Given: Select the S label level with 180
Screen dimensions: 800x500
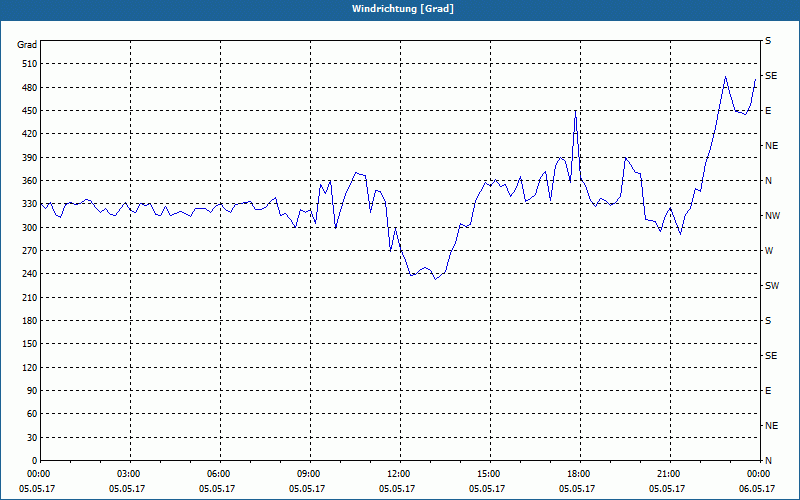Looking at the screenshot, I should tap(768, 321).
